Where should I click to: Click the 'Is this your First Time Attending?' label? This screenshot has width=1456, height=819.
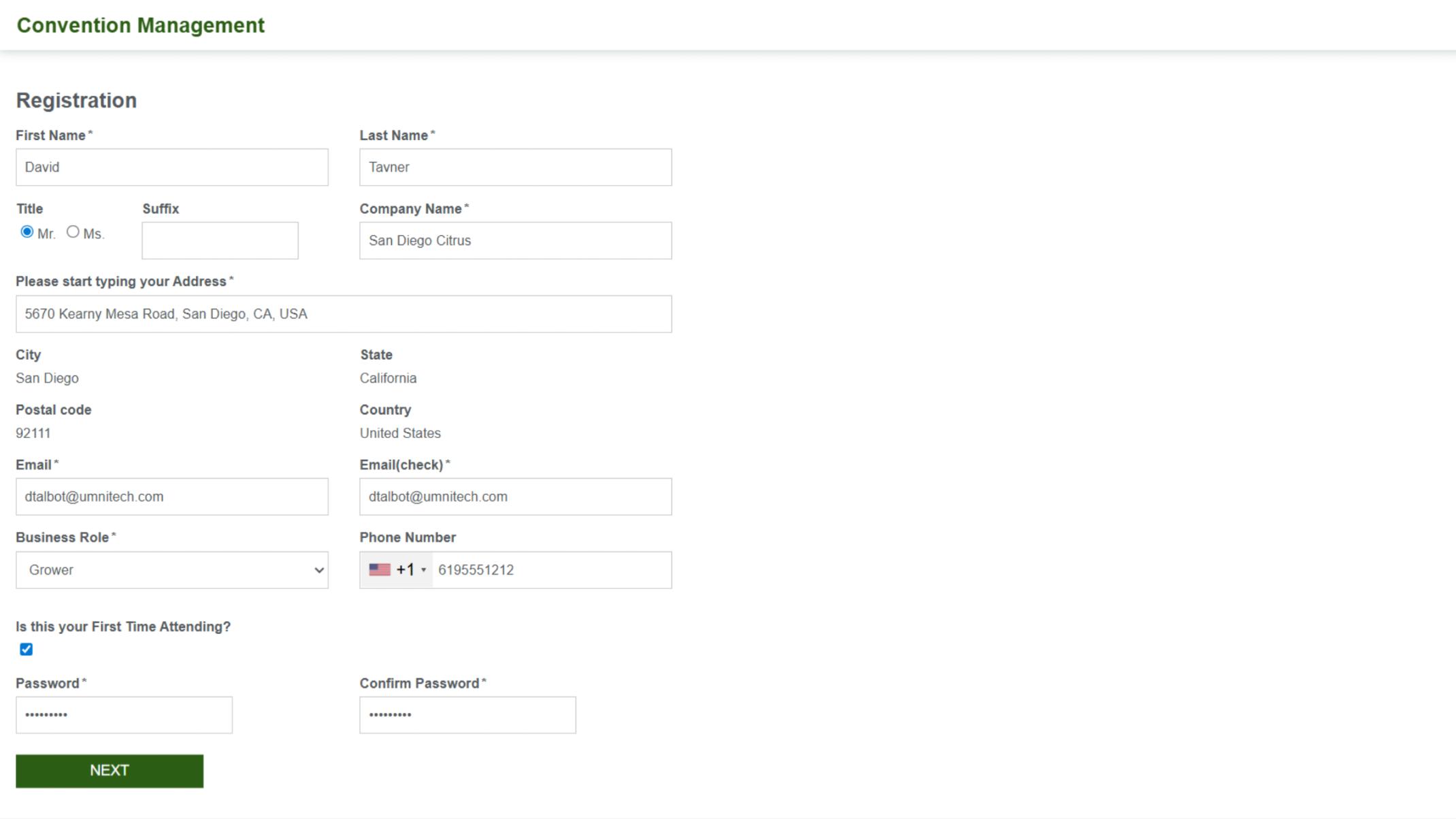(123, 626)
